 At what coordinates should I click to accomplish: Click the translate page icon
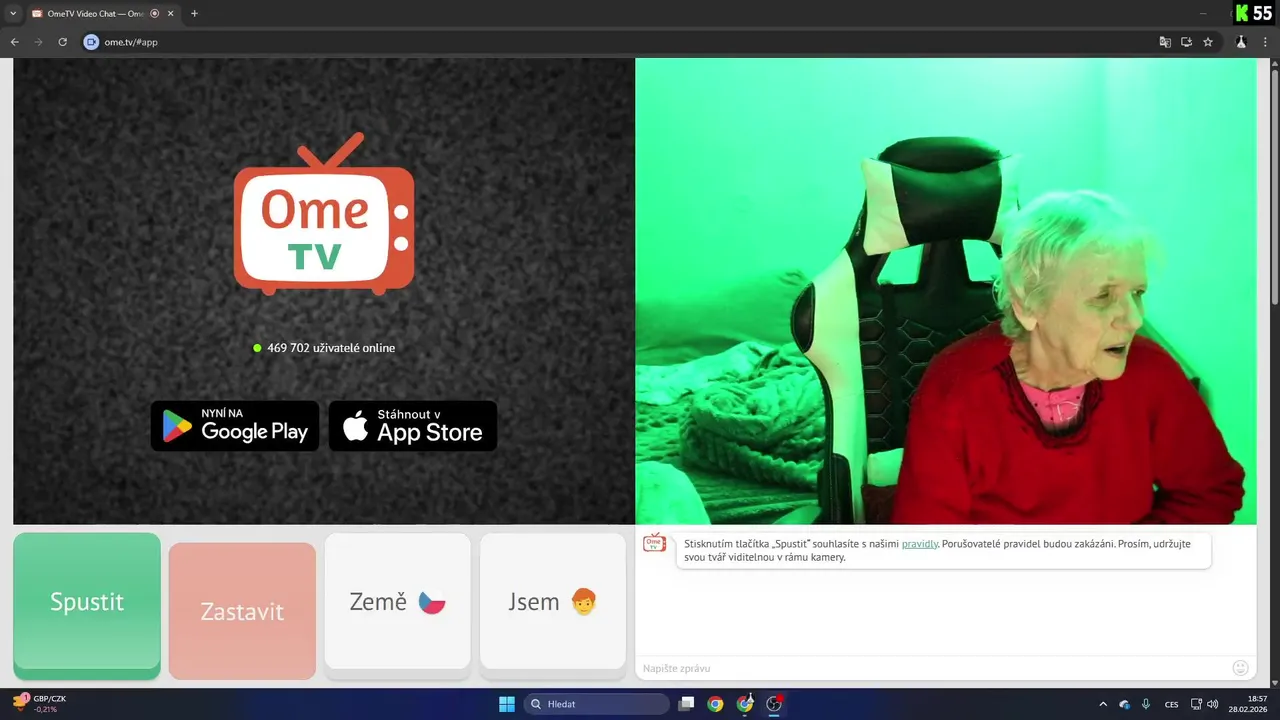1165,42
